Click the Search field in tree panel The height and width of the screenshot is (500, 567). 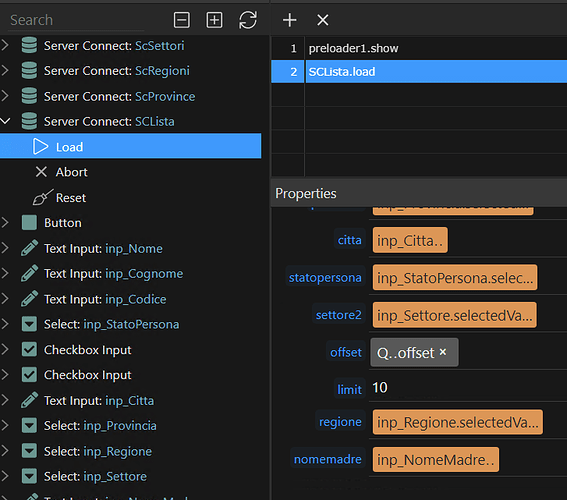[76, 20]
